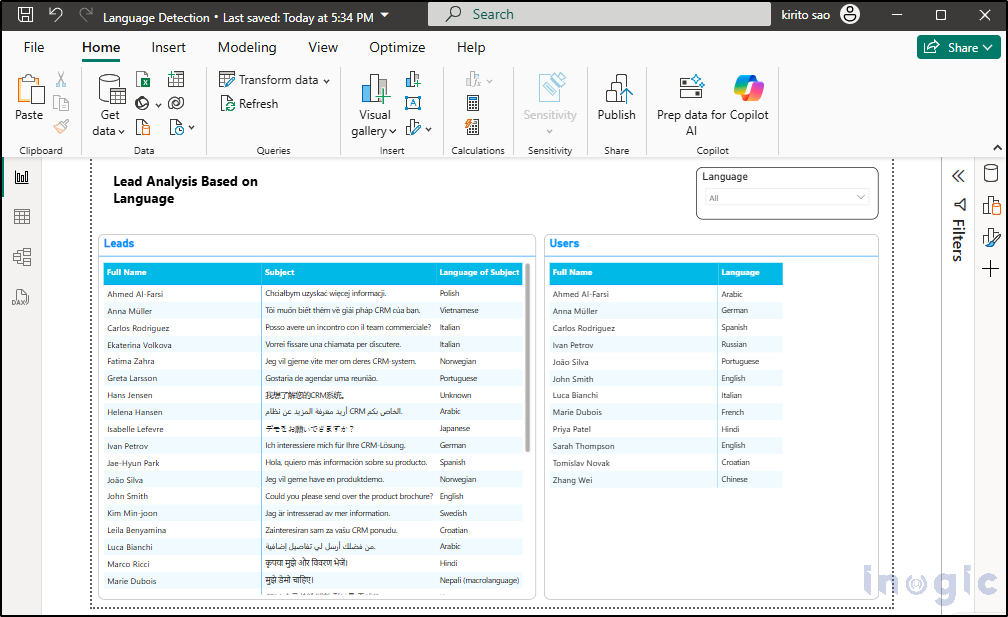Click the bottom icon in Calculations group
1008x617 pixels.
[472, 127]
